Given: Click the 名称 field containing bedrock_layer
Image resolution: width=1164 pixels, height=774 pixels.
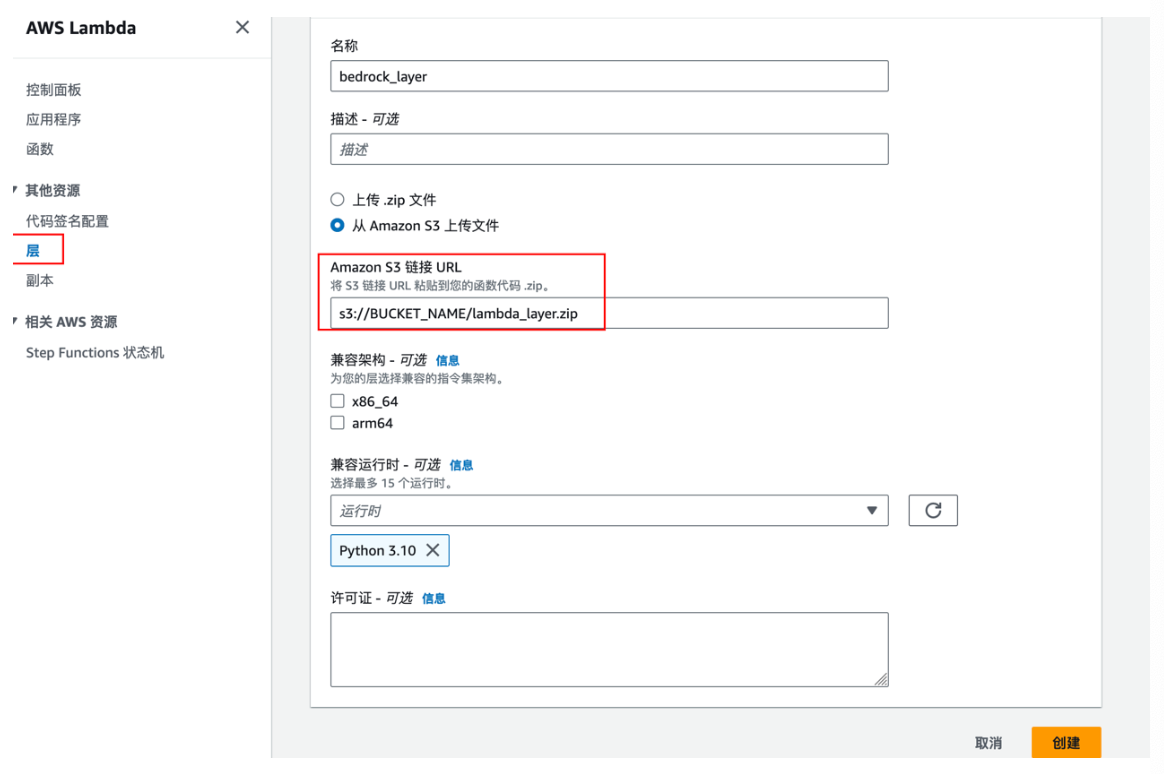Looking at the screenshot, I should point(609,76).
